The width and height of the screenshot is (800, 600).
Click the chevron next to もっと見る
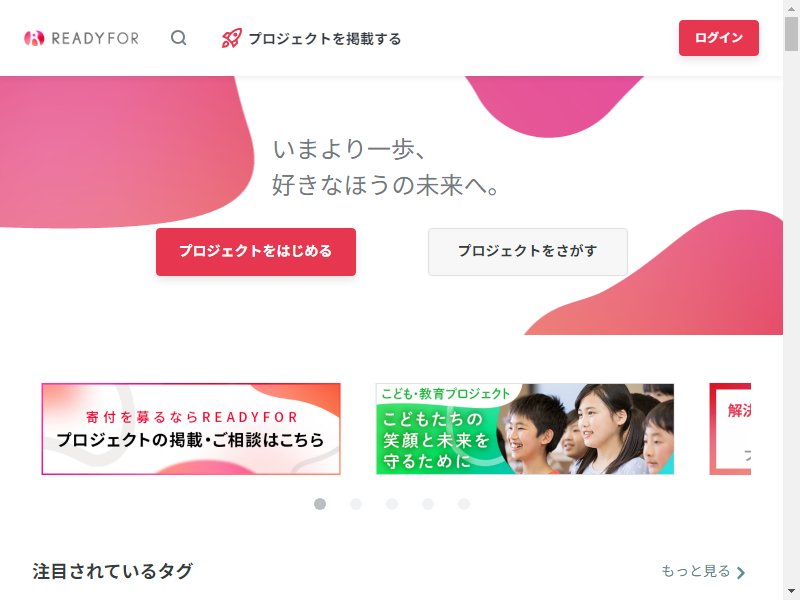741,572
